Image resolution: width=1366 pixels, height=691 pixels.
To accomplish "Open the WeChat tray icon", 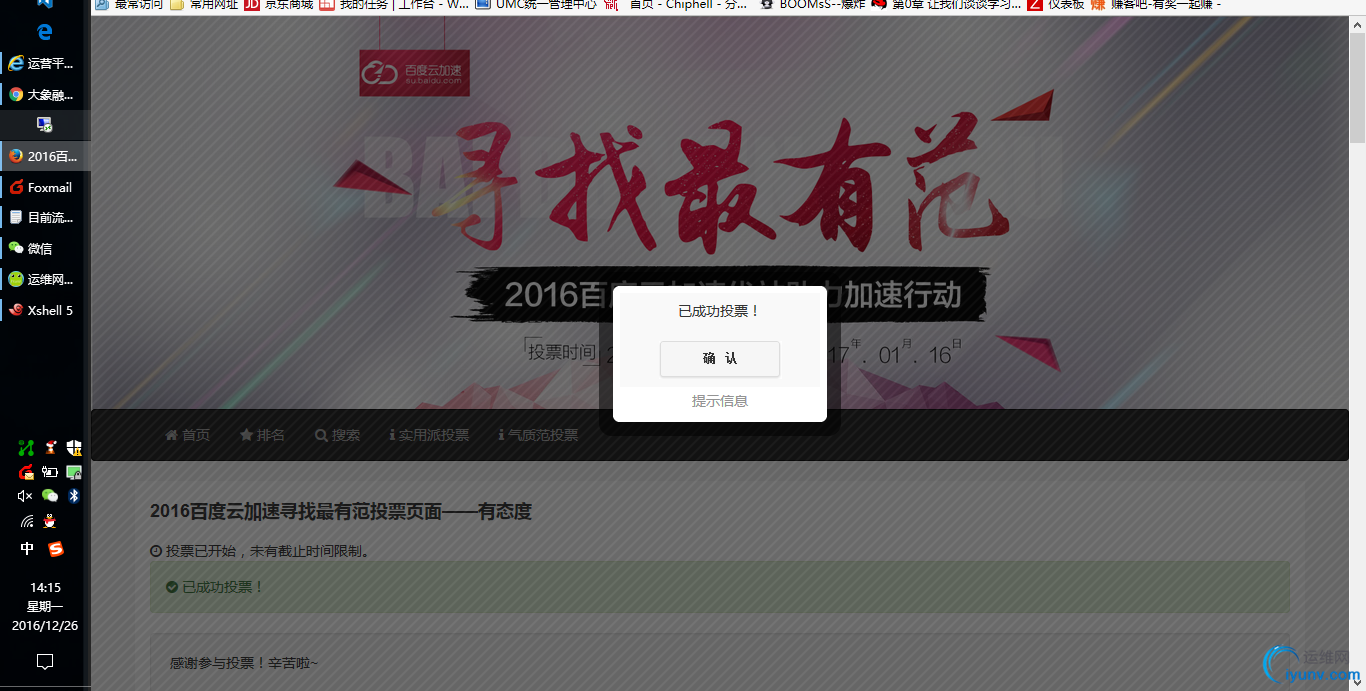I will click(50, 496).
